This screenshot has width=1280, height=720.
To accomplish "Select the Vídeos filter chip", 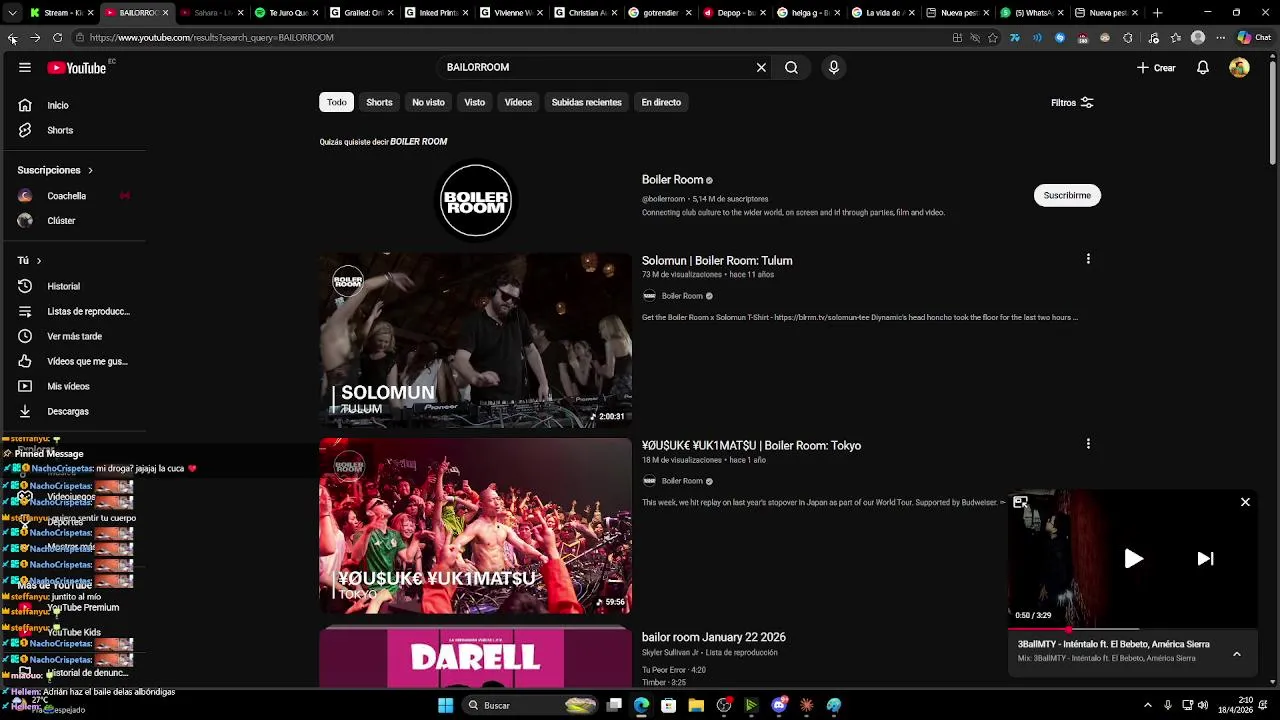I will pyautogui.click(x=518, y=102).
